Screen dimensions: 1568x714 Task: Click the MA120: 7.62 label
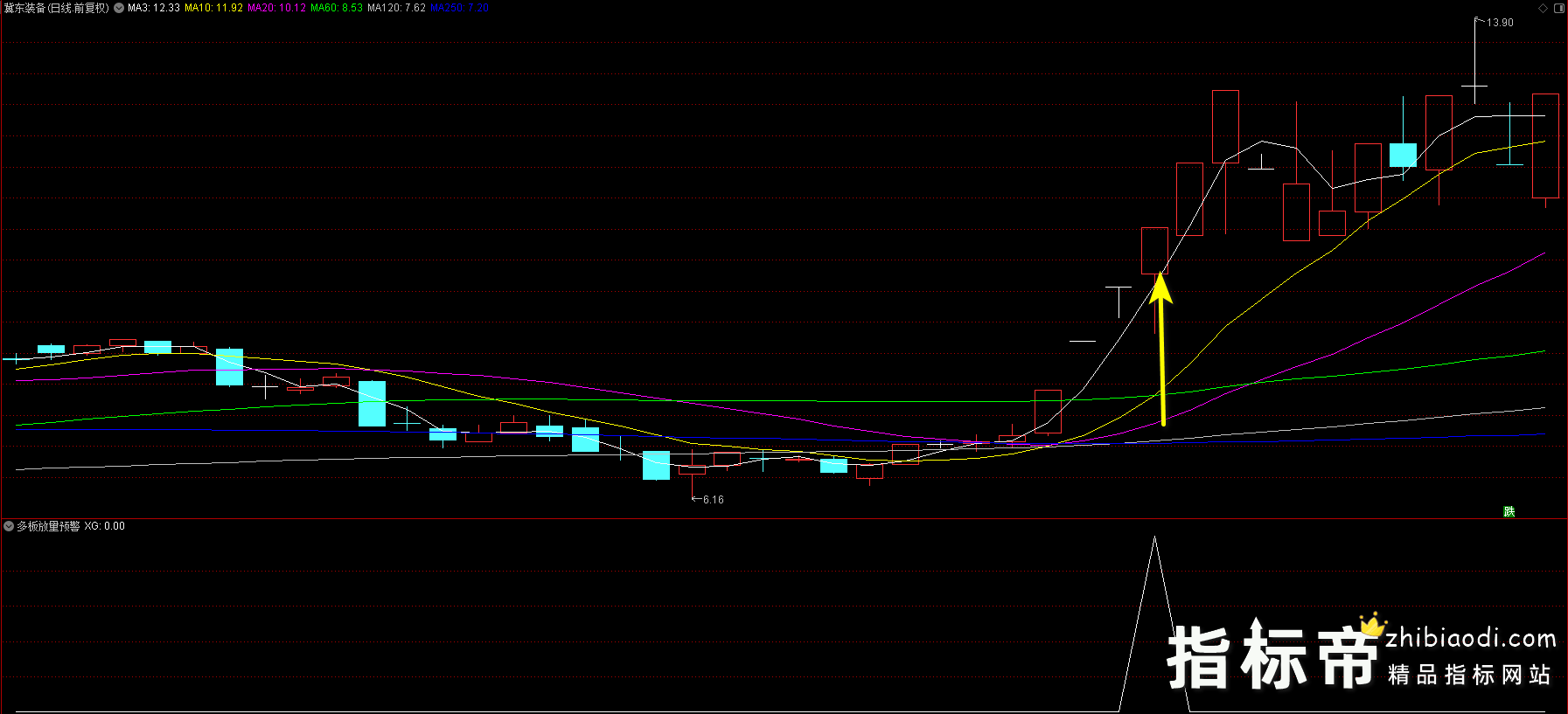click(x=396, y=8)
